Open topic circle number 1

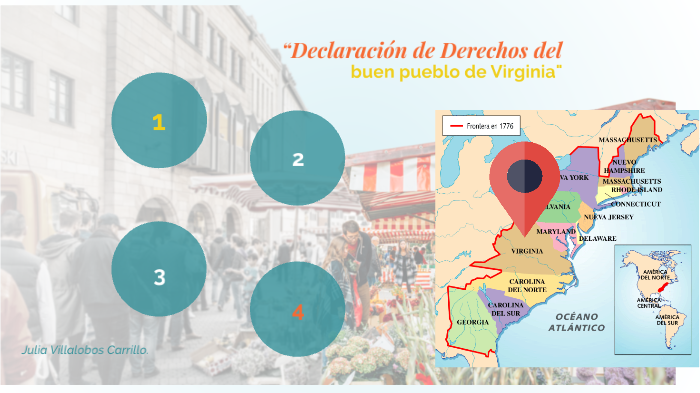point(159,121)
